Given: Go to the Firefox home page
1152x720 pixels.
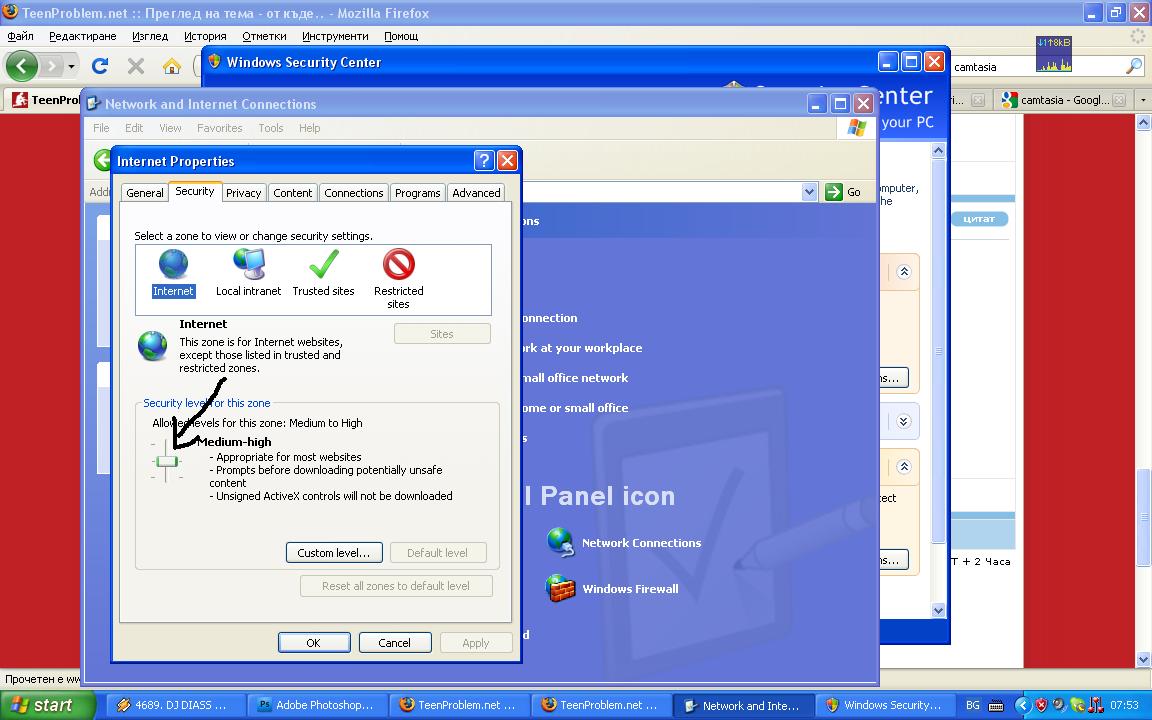Looking at the screenshot, I should (172, 66).
